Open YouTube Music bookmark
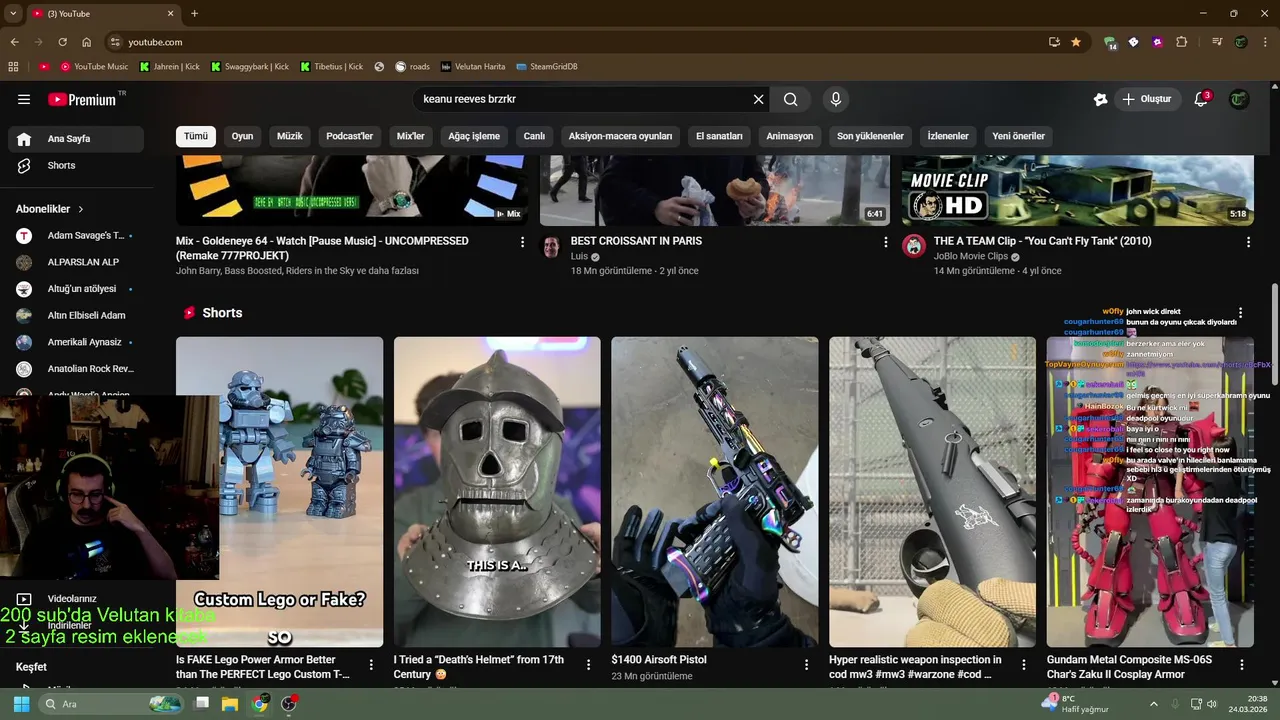Viewport: 1280px width, 720px height. click(x=94, y=67)
